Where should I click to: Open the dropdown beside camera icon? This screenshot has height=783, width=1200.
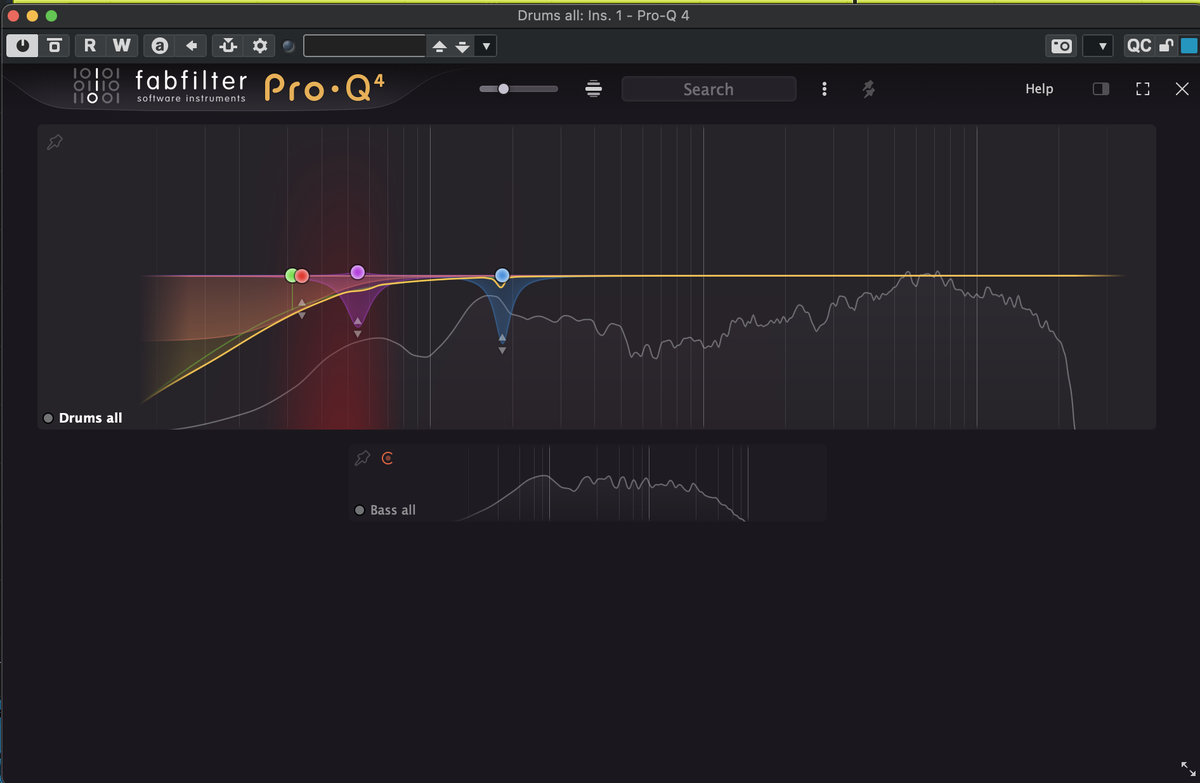point(1098,46)
